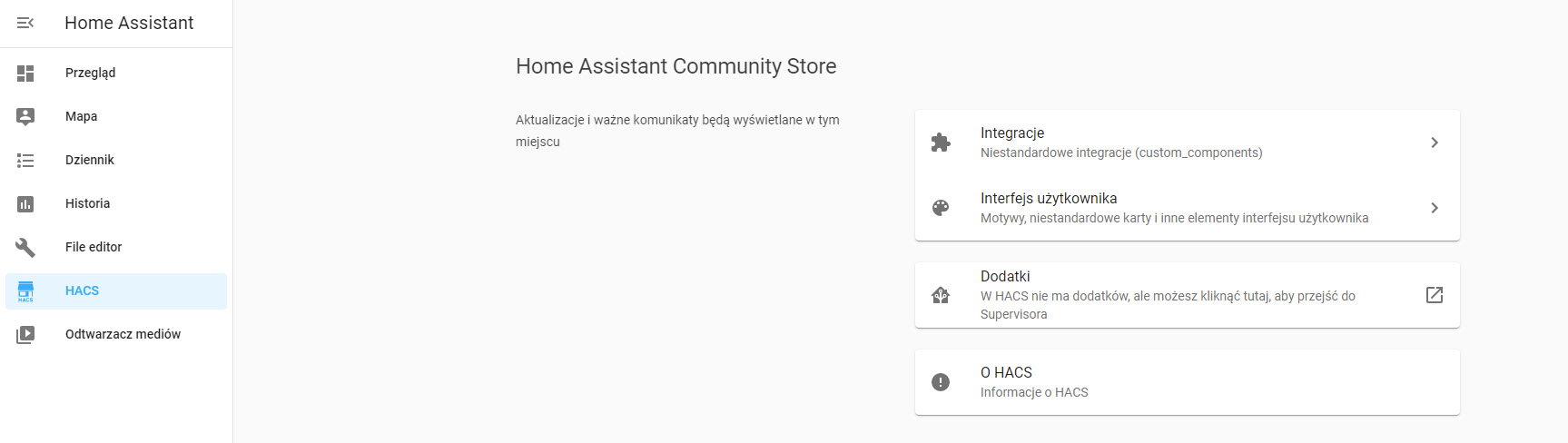Click the File editor wrench icon
Image resolution: width=1568 pixels, height=443 pixels.
point(25,247)
